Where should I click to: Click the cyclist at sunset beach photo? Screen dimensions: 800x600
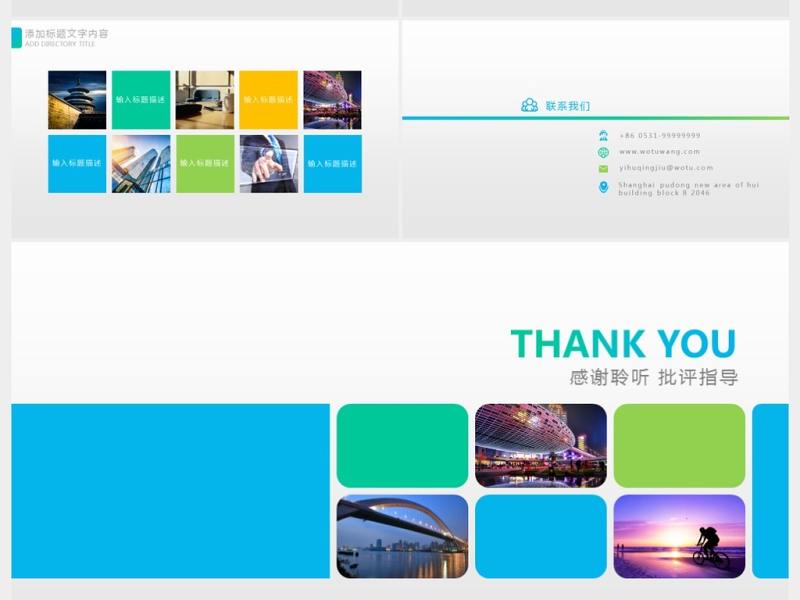coord(679,536)
